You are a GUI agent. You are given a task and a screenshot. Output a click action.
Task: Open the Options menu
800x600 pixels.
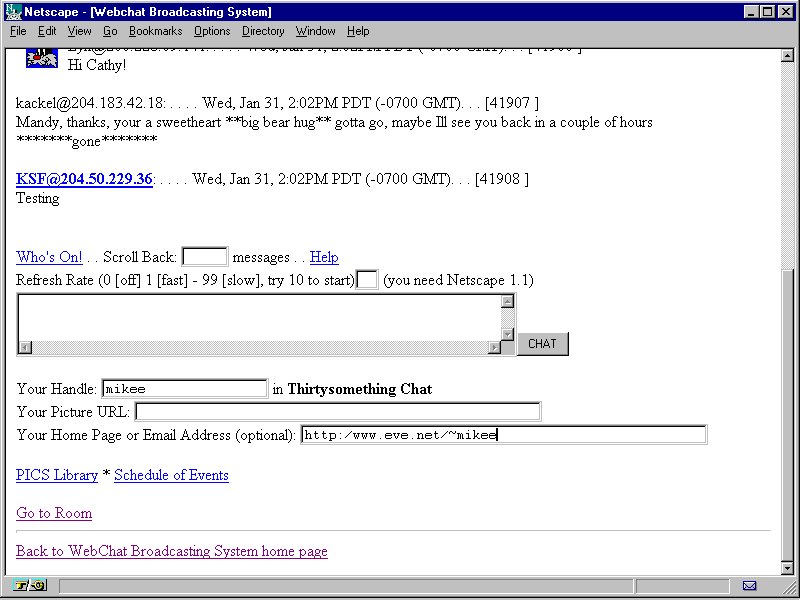coord(212,31)
